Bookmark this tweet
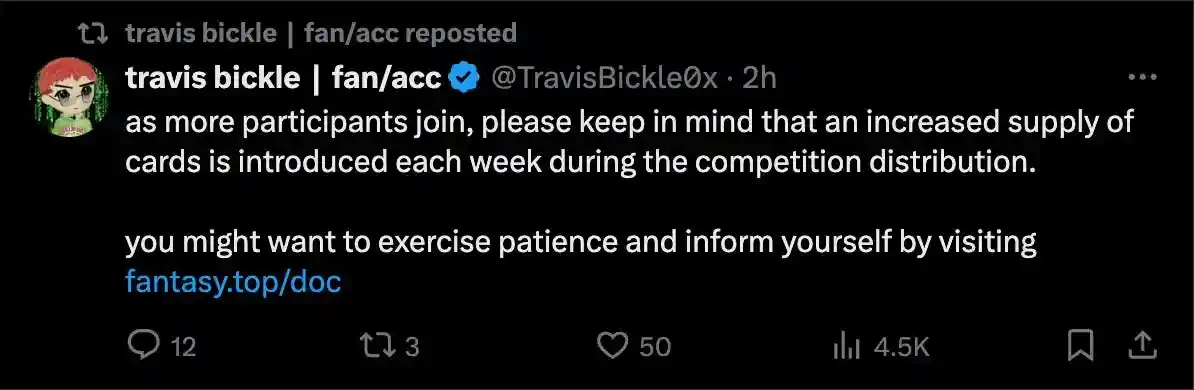1194x390 pixels. pos(1081,347)
